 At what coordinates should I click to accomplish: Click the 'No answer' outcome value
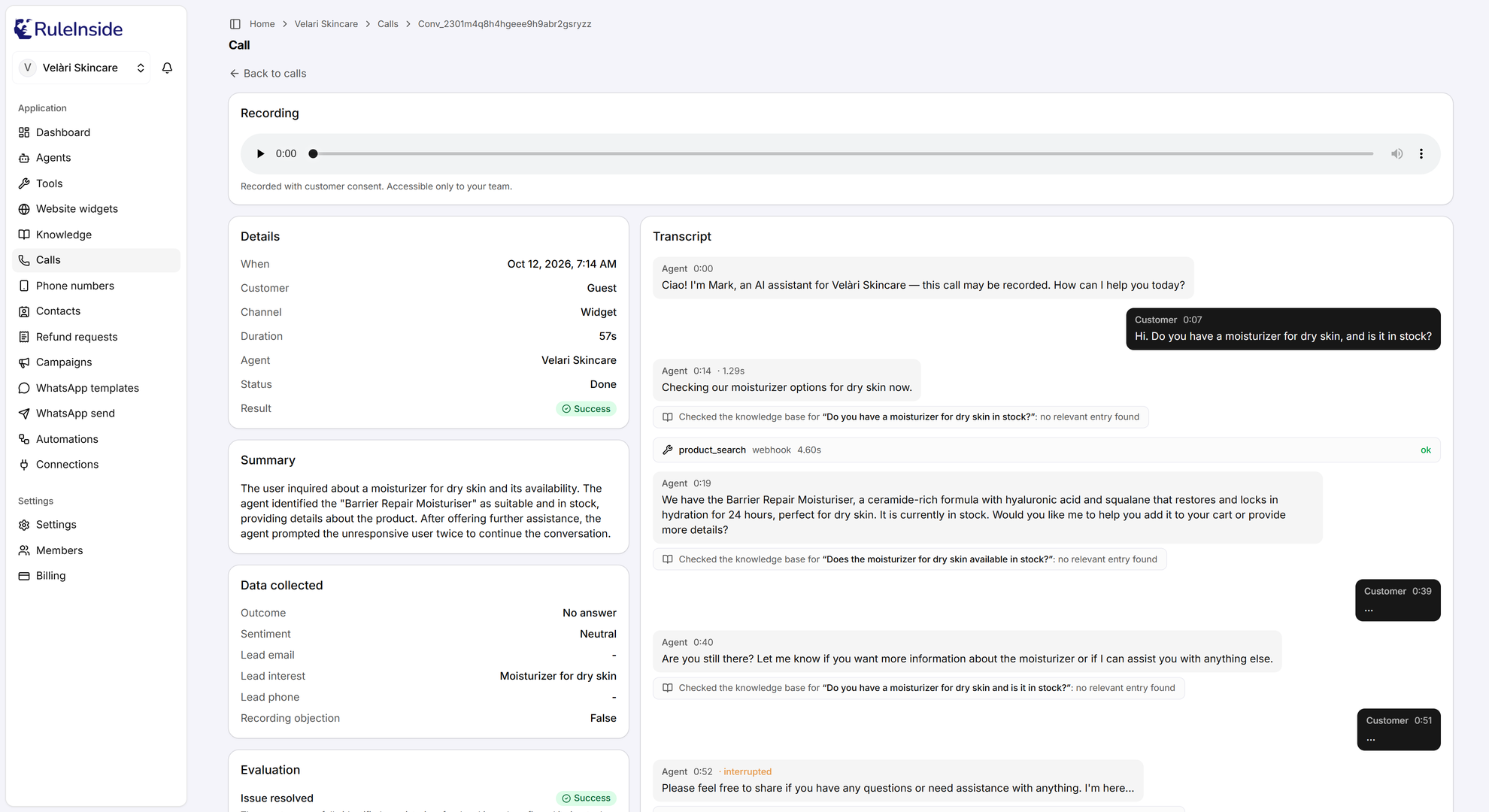click(589, 614)
